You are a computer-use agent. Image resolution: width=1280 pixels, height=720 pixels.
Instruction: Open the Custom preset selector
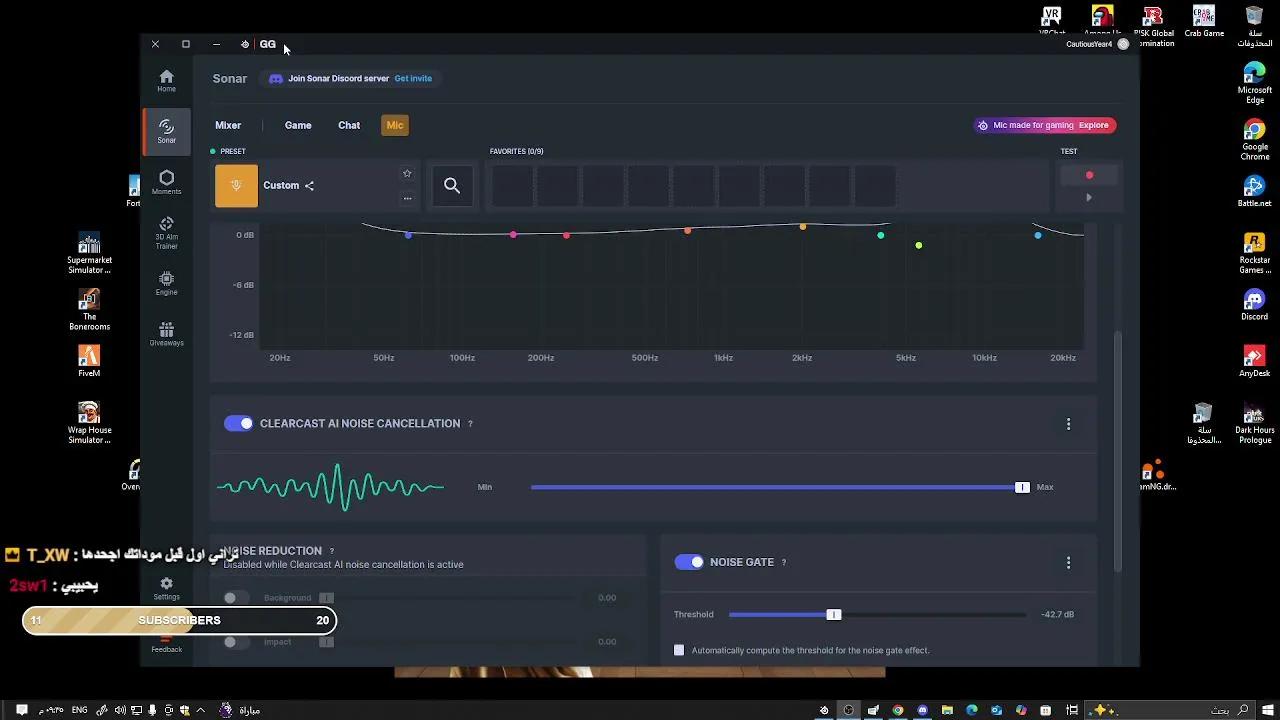[281, 186]
